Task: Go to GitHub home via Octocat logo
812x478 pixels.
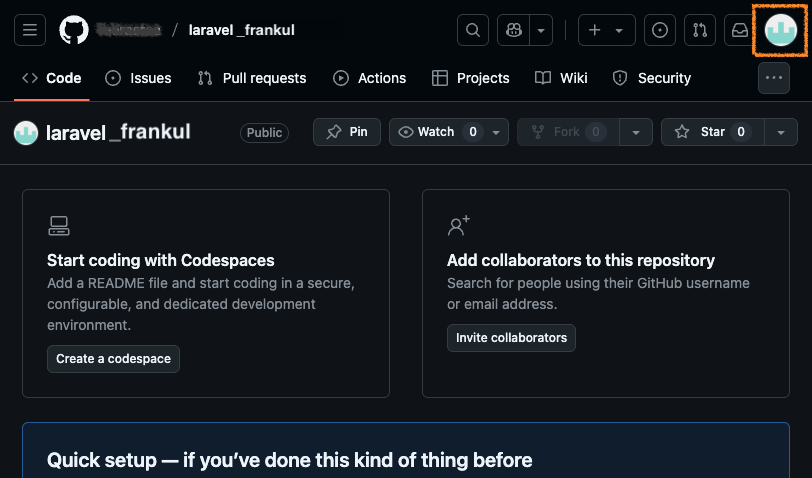Action: [x=74, y=30]
